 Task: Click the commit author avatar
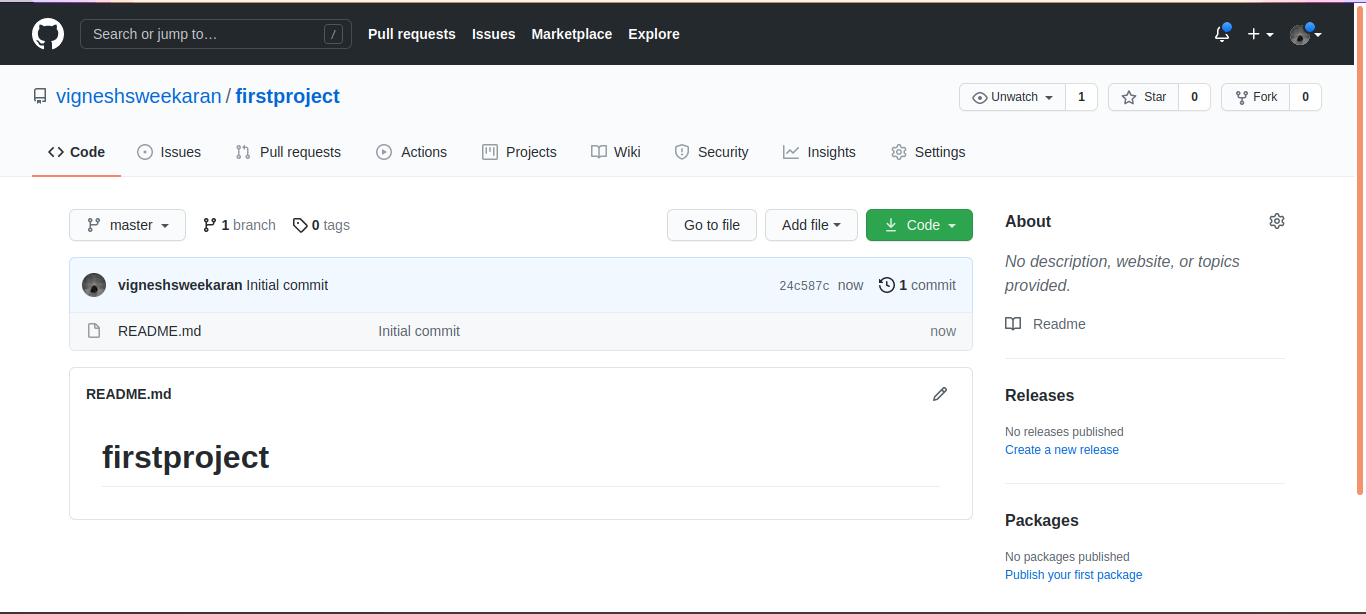coord(94,285)
